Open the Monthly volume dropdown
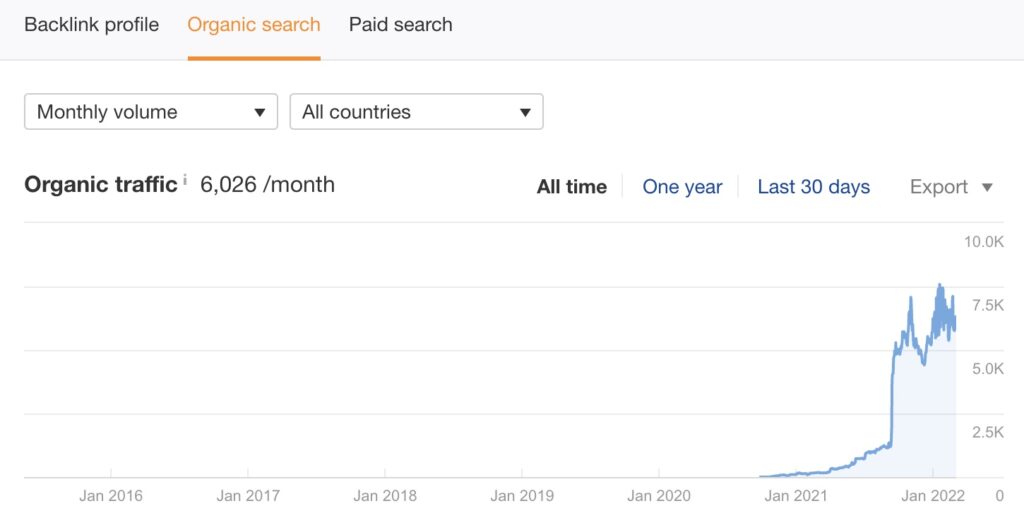1024x525 pixels. tap(150, 112)
